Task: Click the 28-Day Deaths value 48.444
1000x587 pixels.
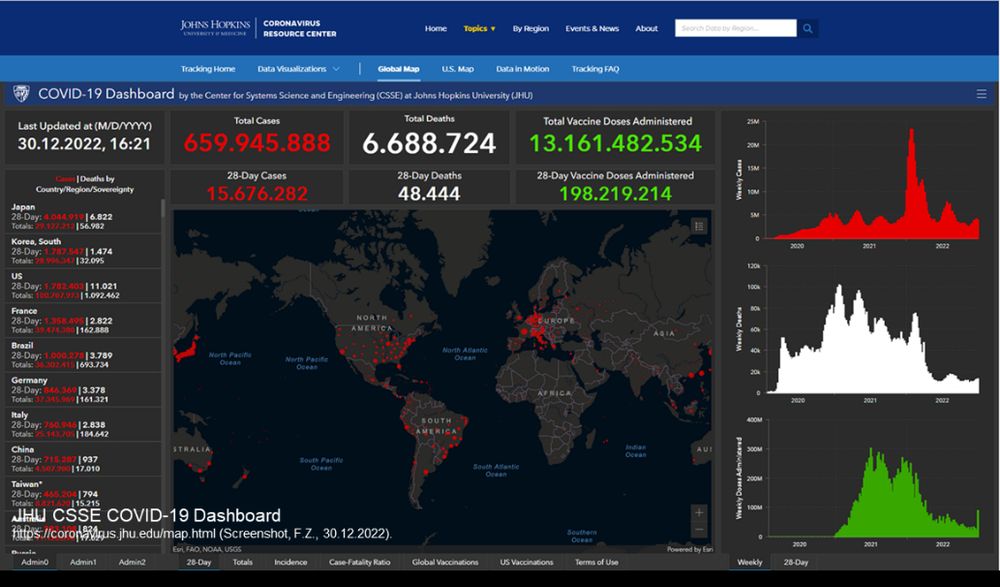Action: pyautogui.click(x=429, y=193)
